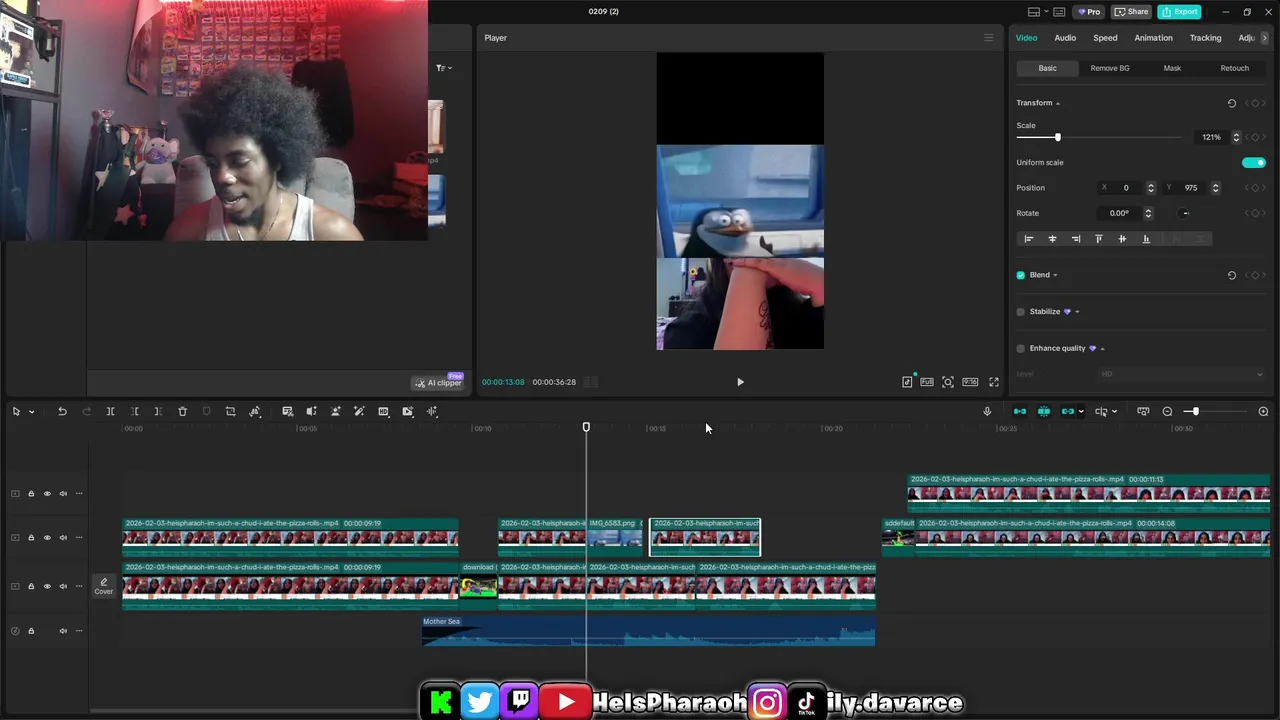The width and height of the screenshot is (1280, 720).
Task: Show more inspector tabs with the arrow
Action: pyautogui.click(x=1264, y=38)
